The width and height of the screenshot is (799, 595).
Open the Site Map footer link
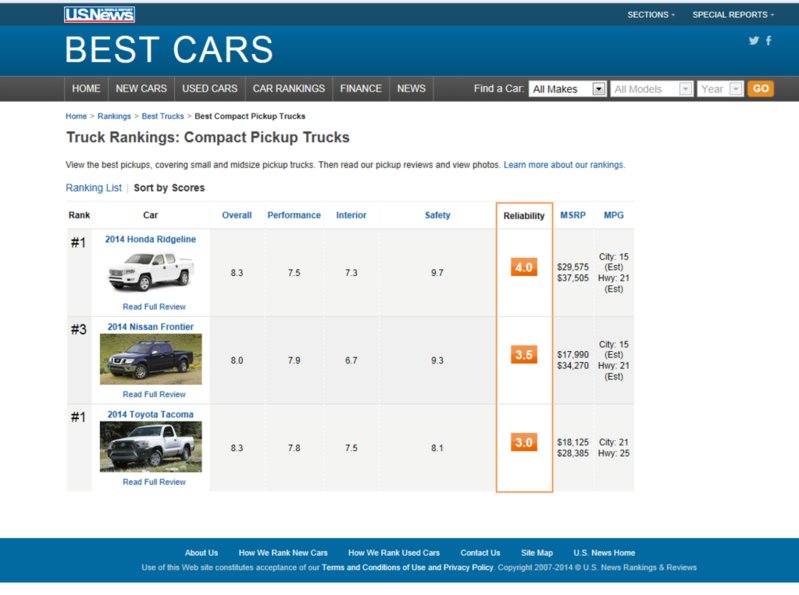[x=537, y=553]
